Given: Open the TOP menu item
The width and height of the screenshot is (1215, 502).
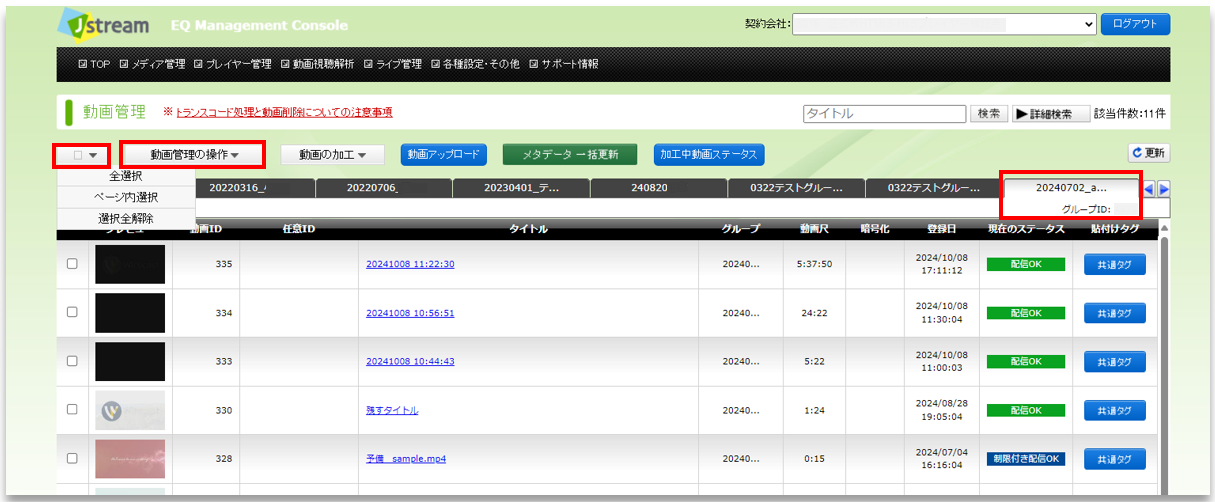Looking at the screenshot, I should pos(94,64).
